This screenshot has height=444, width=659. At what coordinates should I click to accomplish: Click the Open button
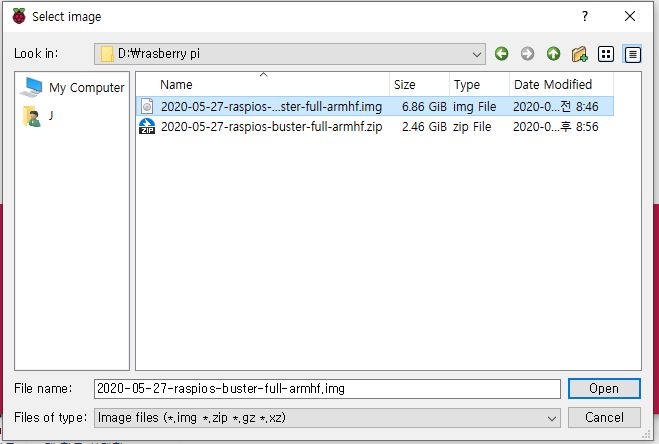click(604, 388)
